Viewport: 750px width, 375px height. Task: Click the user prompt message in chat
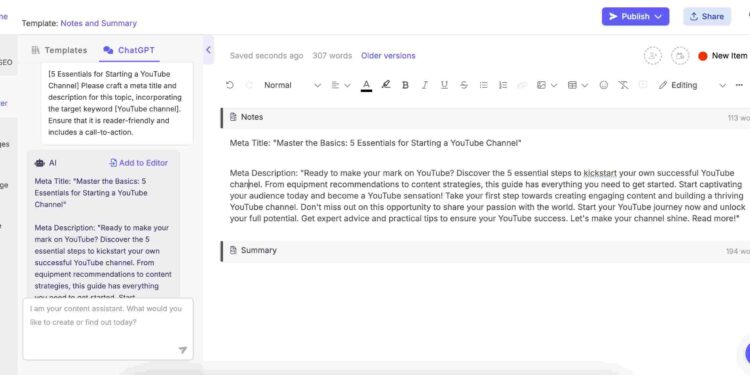tap(117, 103)
